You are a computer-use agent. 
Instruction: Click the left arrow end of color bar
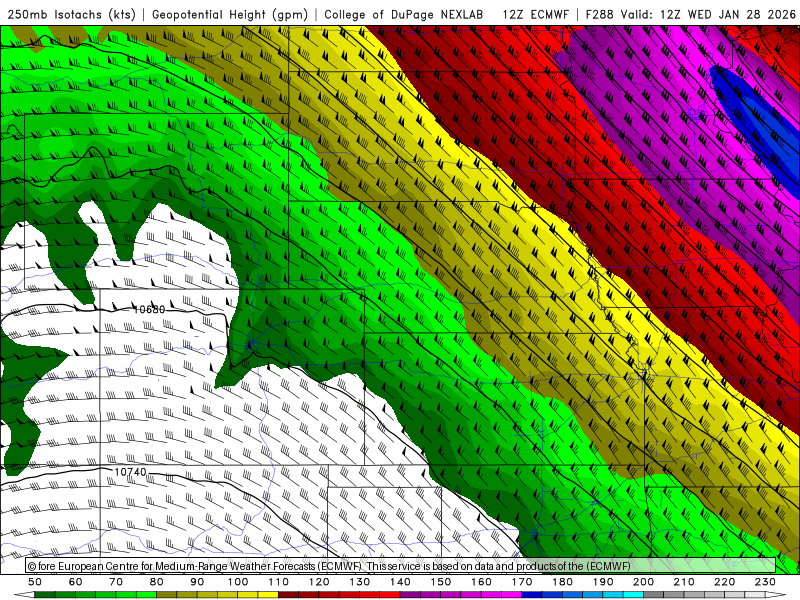[24, 595]
